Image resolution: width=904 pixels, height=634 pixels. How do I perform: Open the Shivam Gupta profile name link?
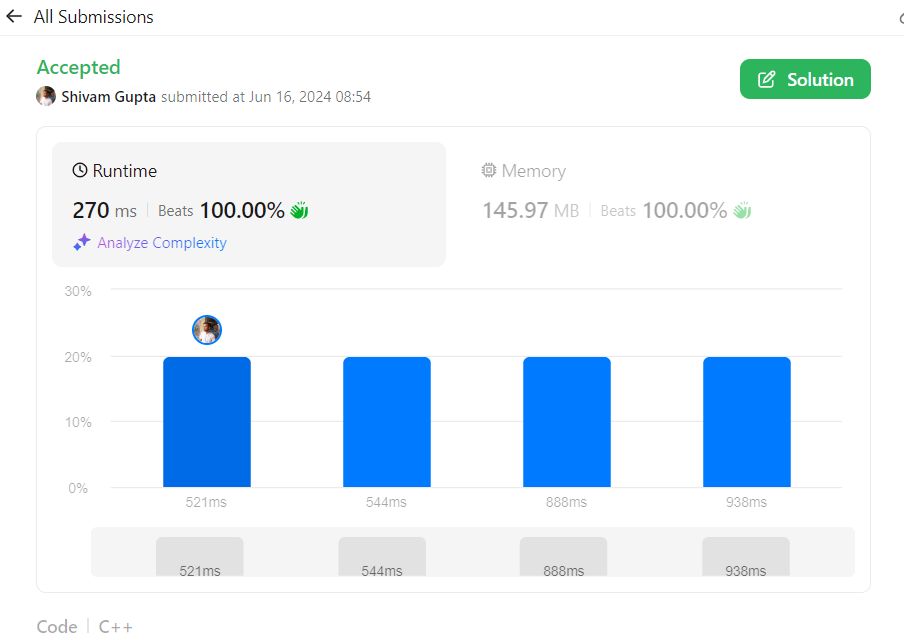tap(108, 97)
